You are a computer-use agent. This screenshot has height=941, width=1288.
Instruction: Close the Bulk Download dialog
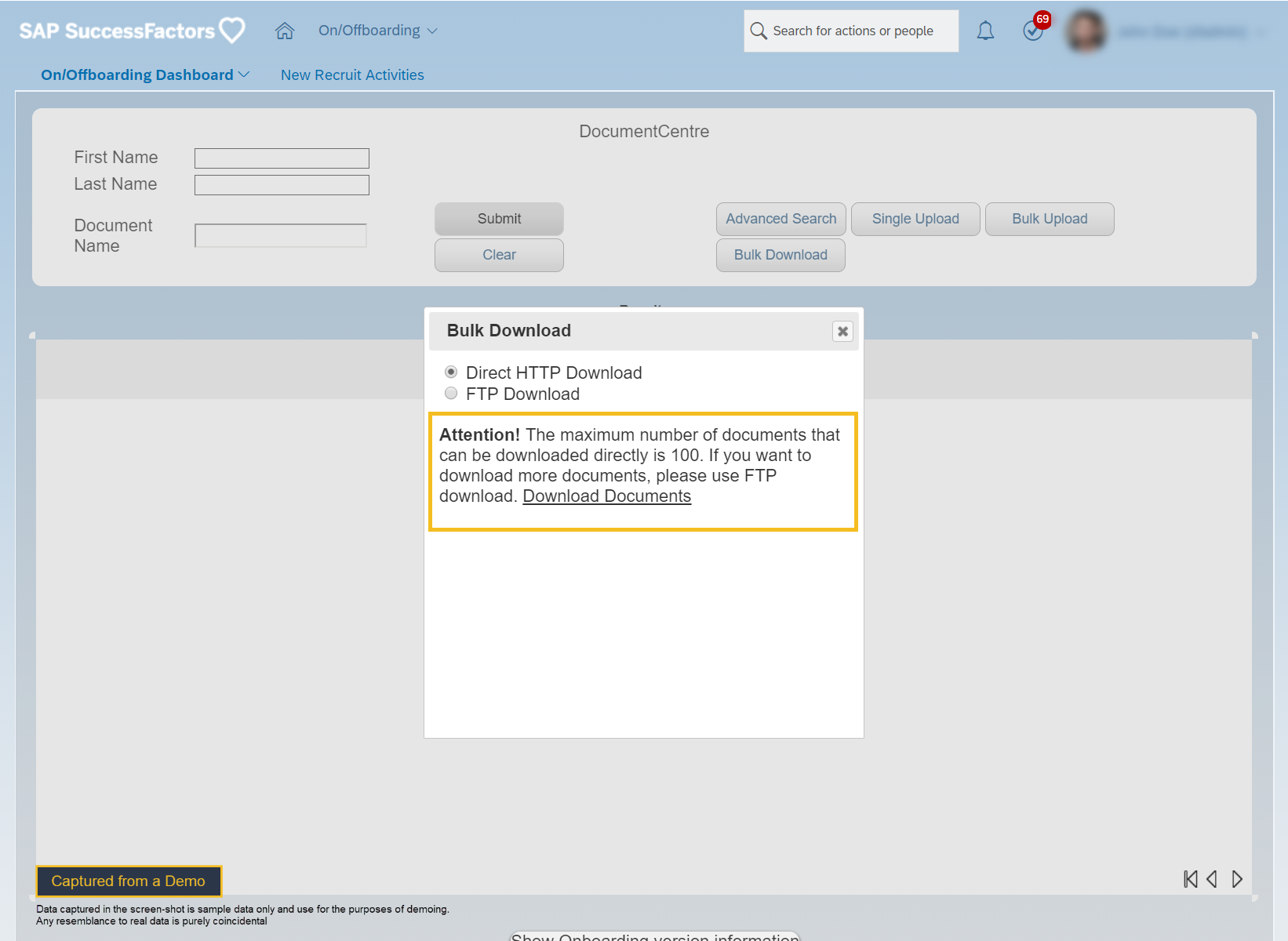tap(842, 331)
